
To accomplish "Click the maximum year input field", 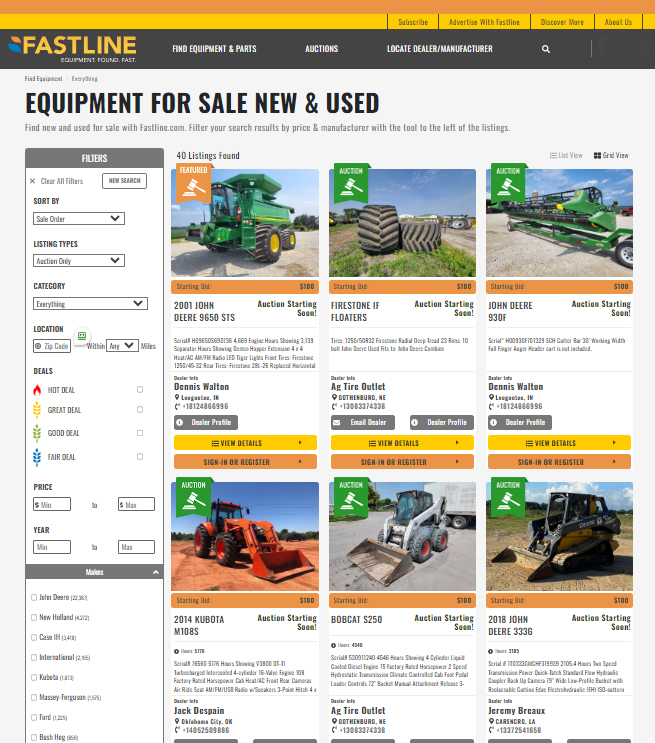I will coord(136,547).
